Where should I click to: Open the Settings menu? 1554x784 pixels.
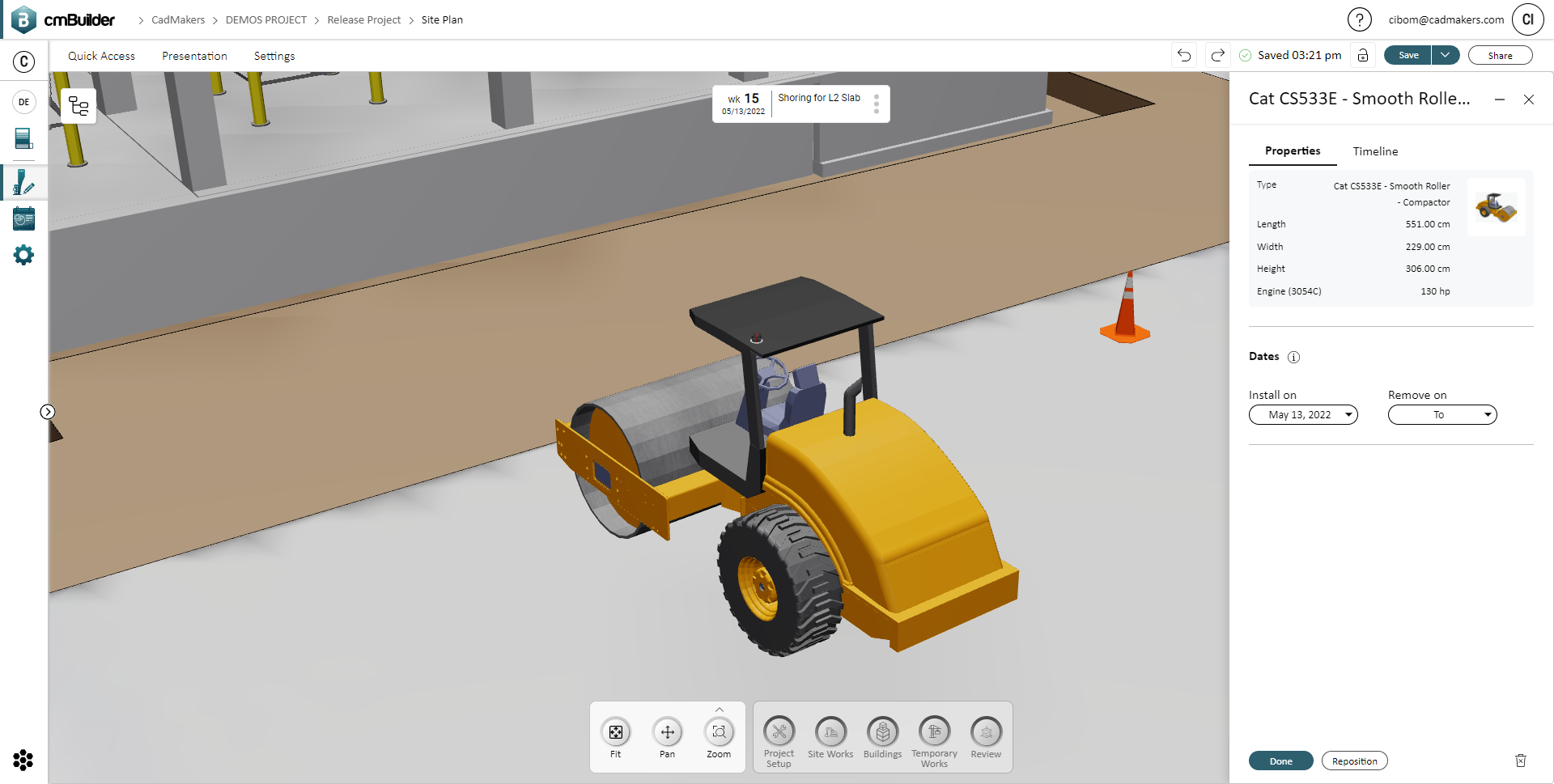pyautogui.click(x=274, y=56)
